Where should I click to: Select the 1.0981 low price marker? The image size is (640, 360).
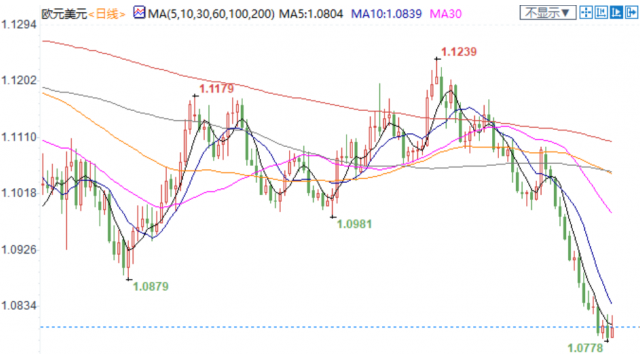[354, 224]
